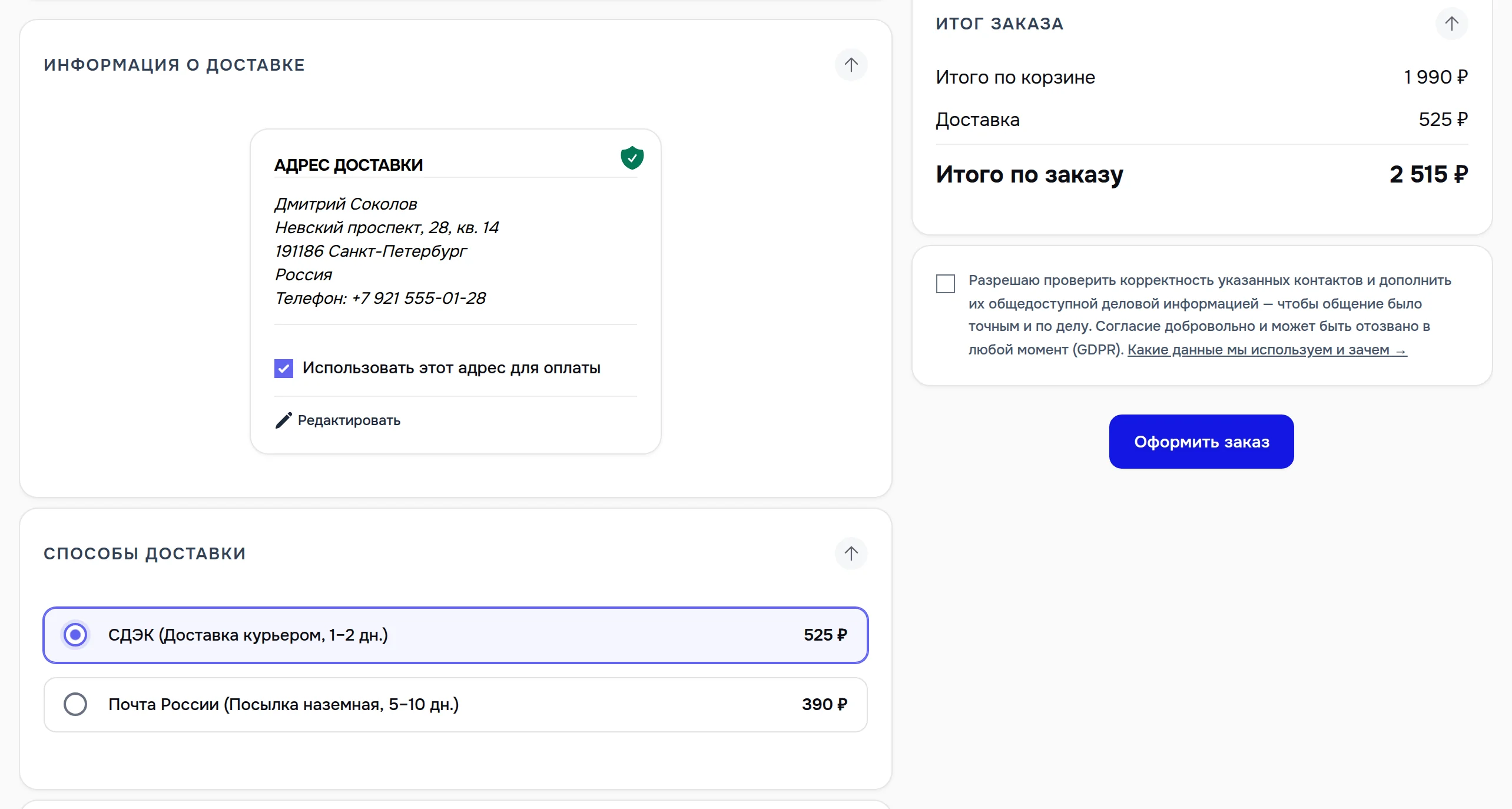Collapse the delivery methods section arrow
The height and width of the screenshot is (809, 1512).
[x=851, y=553]
